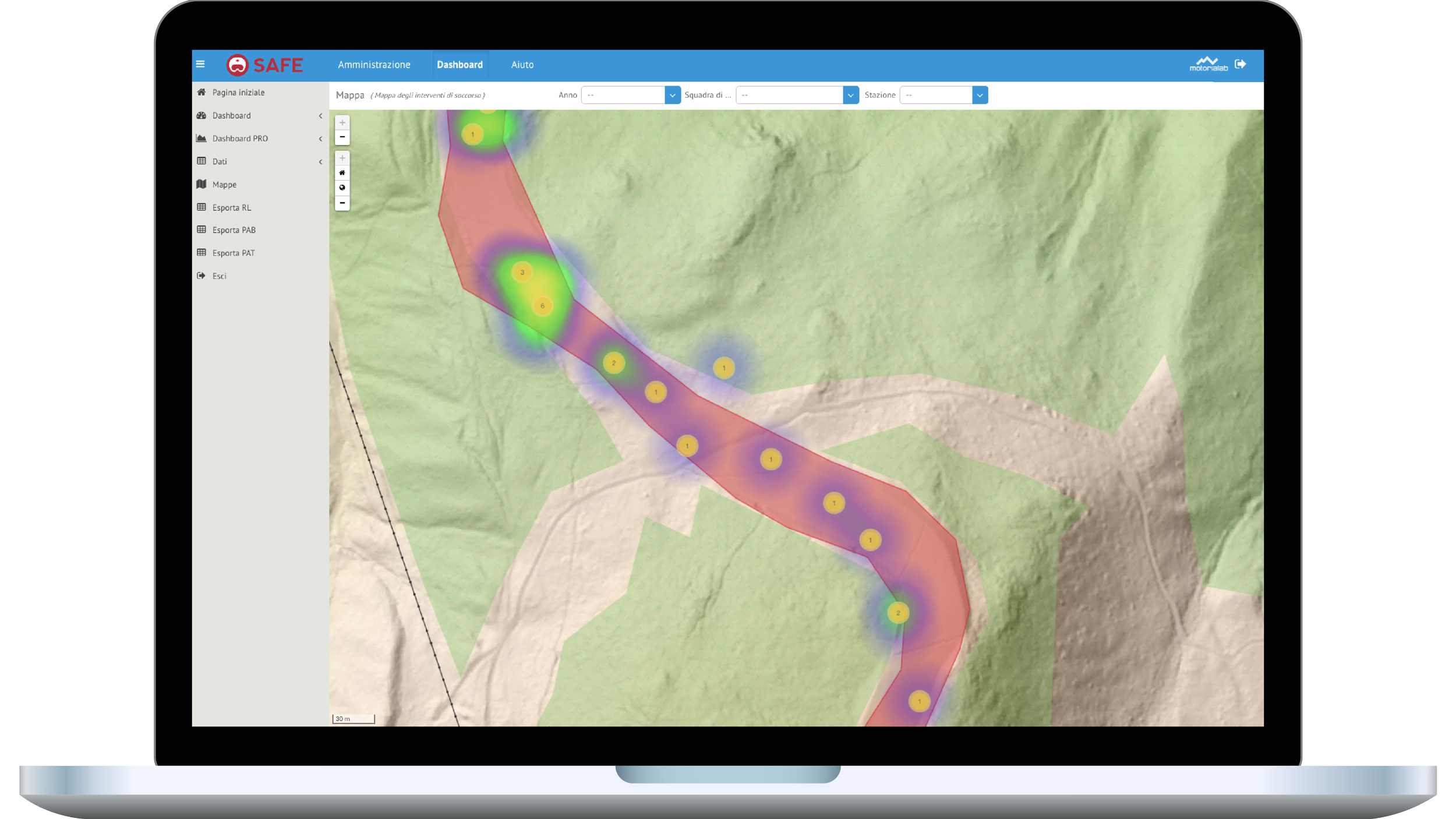Click the SAFE logo
The image size is (1456, 819).
coord(264,65)
